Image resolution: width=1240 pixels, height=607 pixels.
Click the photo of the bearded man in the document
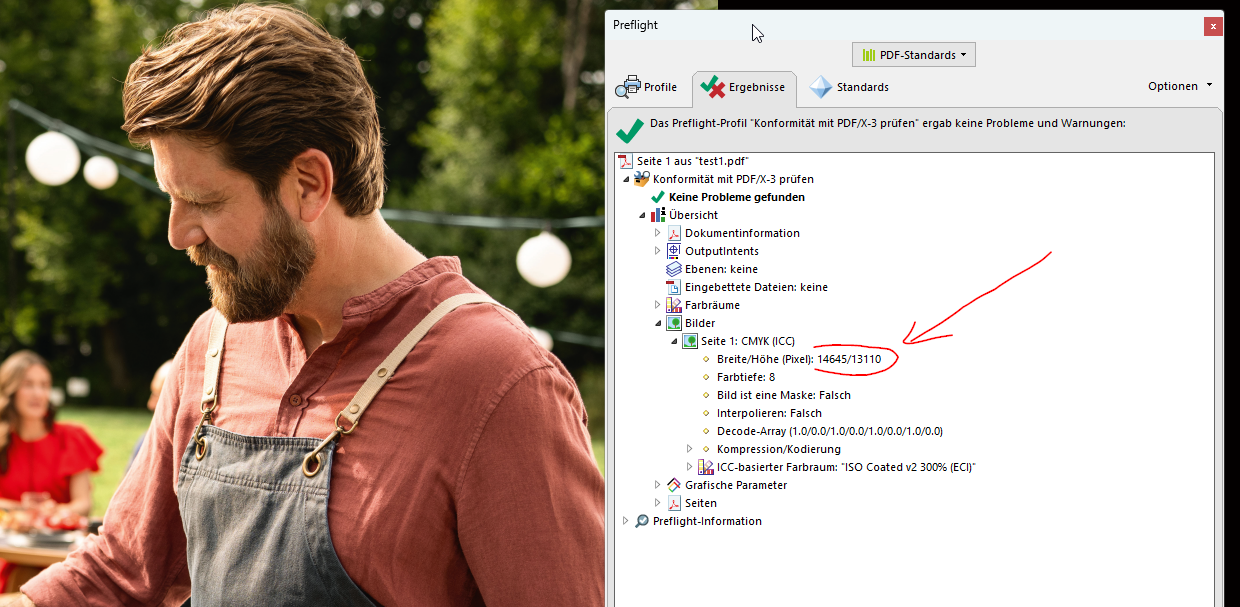[300, 303]
